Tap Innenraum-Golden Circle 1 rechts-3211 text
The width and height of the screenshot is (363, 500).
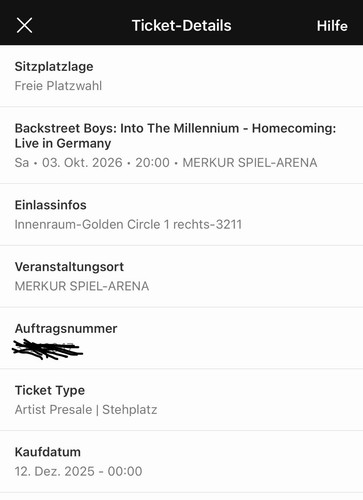(128, 224)
